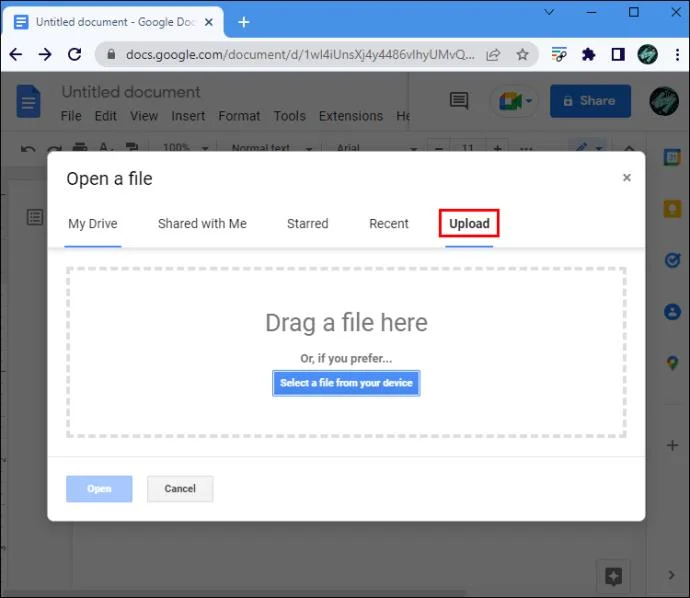Switch to the My Drive tab
Screen dimensions: 690x598
coord(93,224)
